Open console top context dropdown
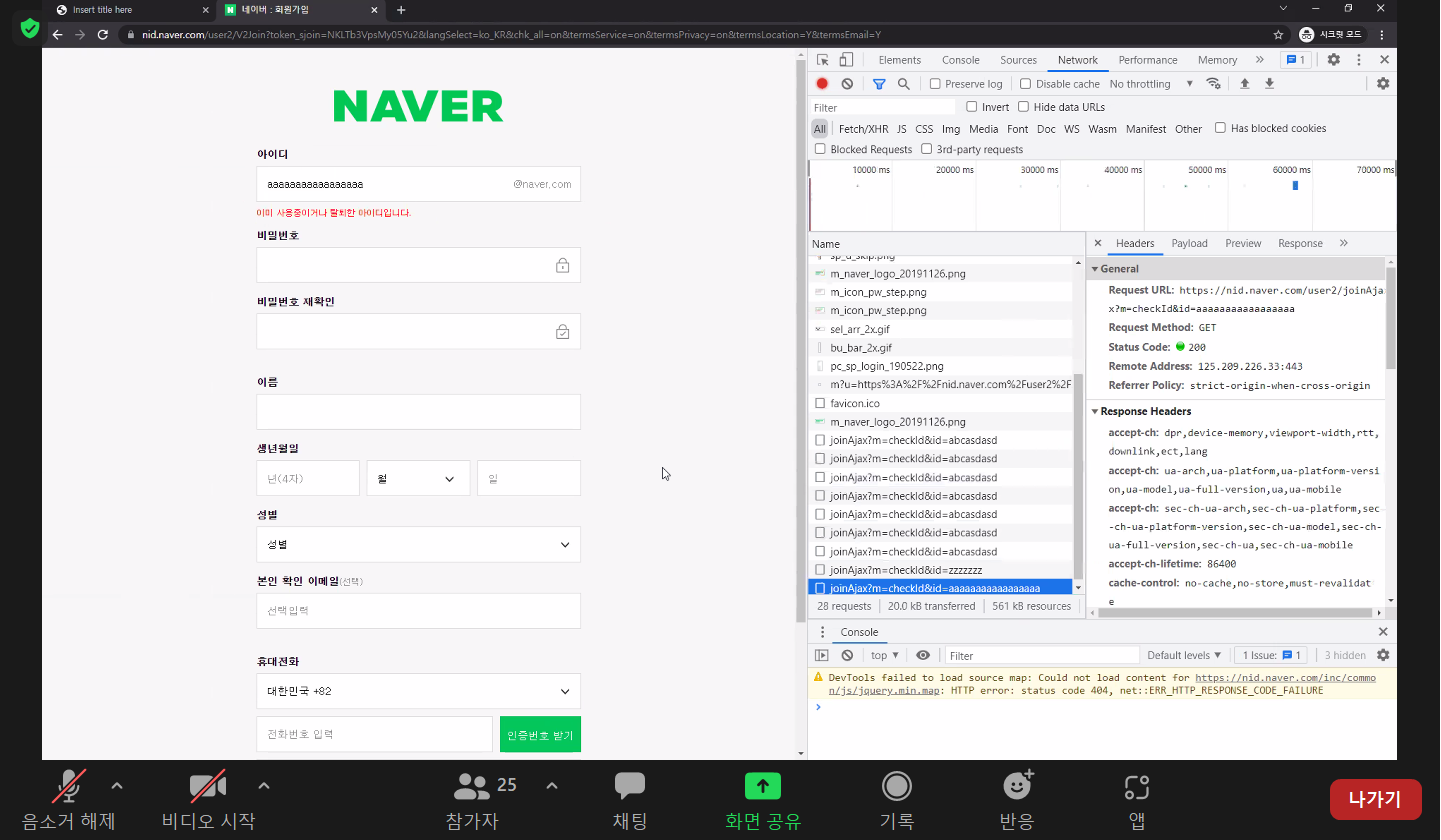The height and width of the screenshot is (840, 1441). [884, 655]
